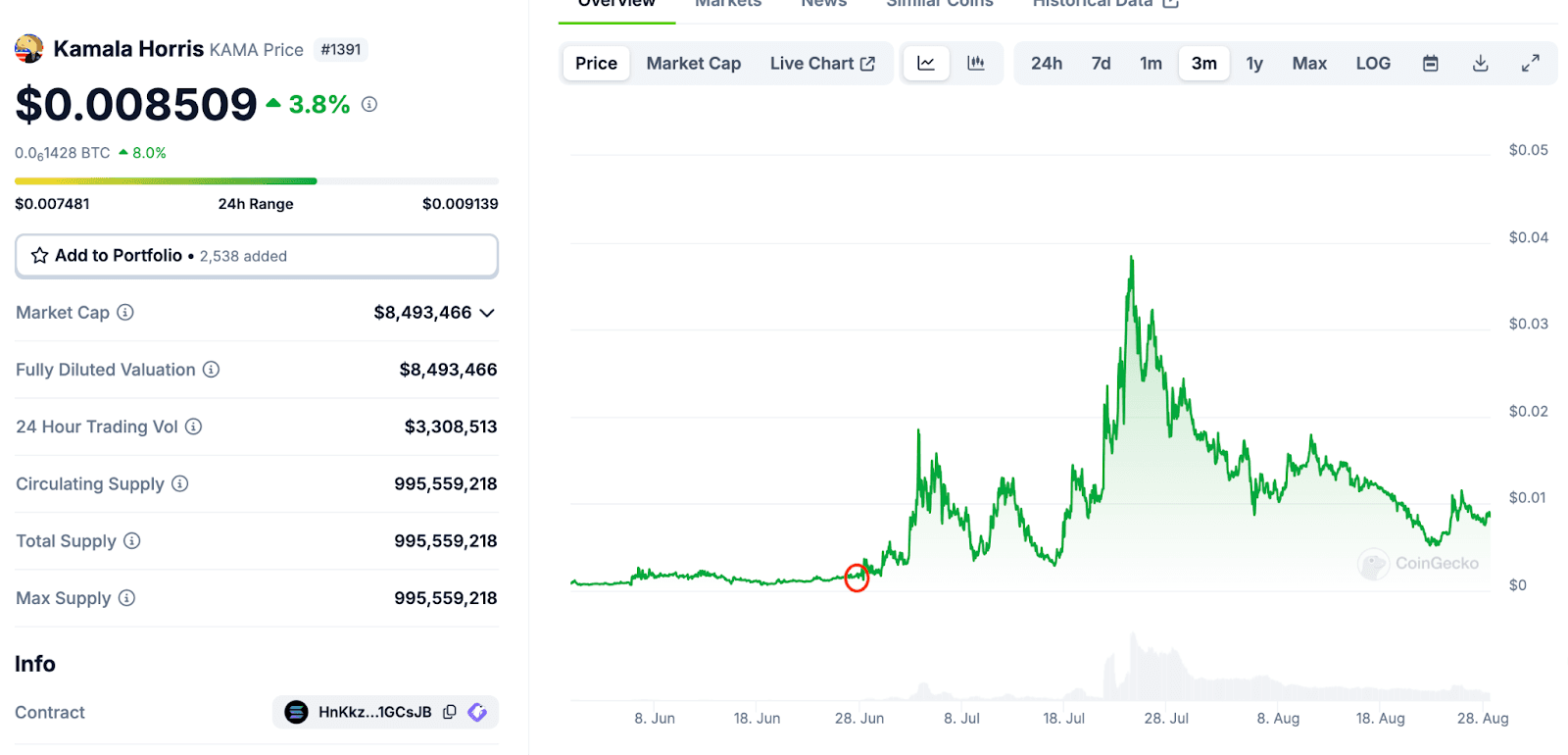The width and height of the screenshot is (1568, 755).
Task: Switch chart to Market Cap view
Action: click(693, 62)
